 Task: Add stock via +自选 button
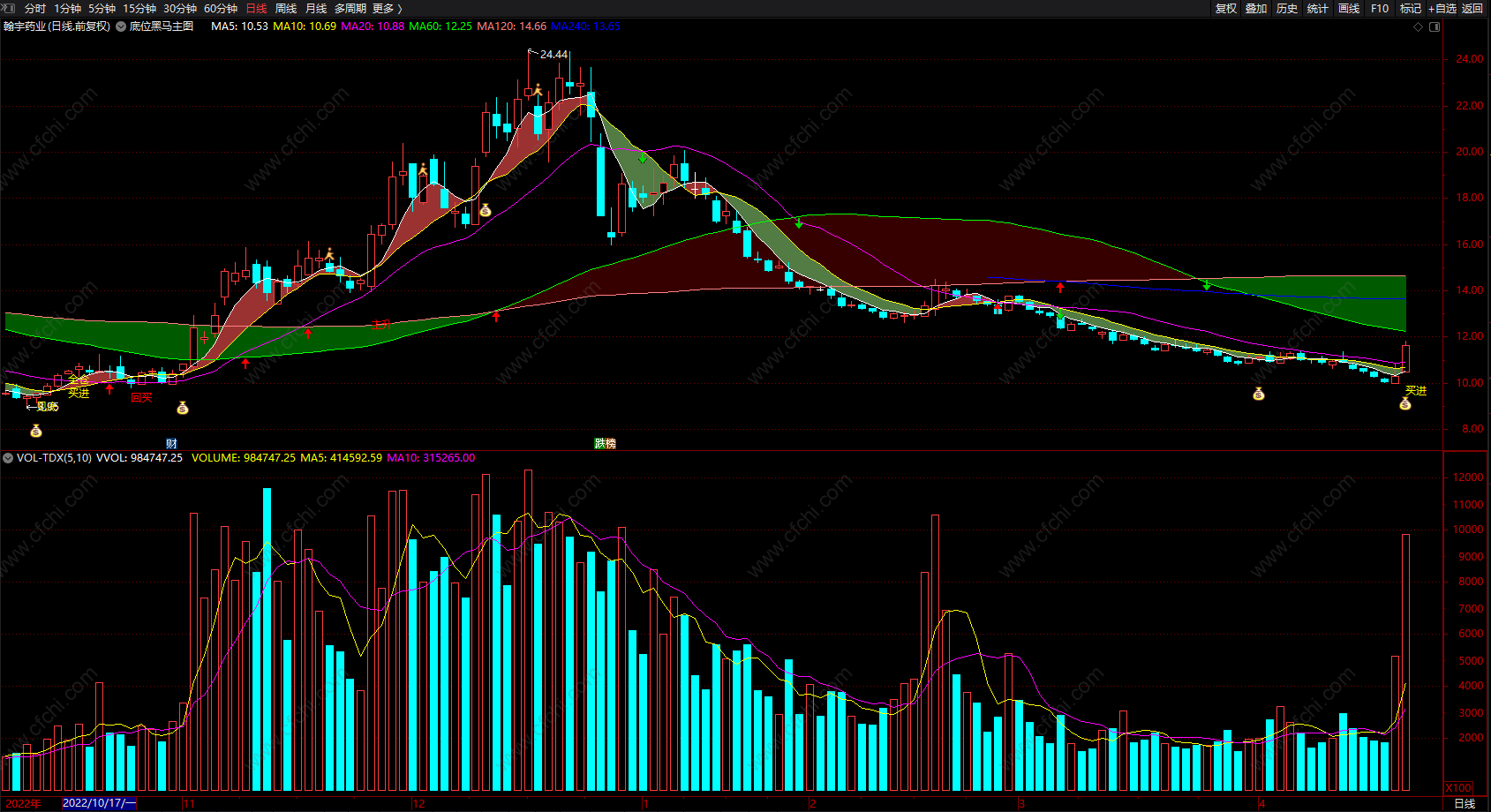click(1442, 8)
